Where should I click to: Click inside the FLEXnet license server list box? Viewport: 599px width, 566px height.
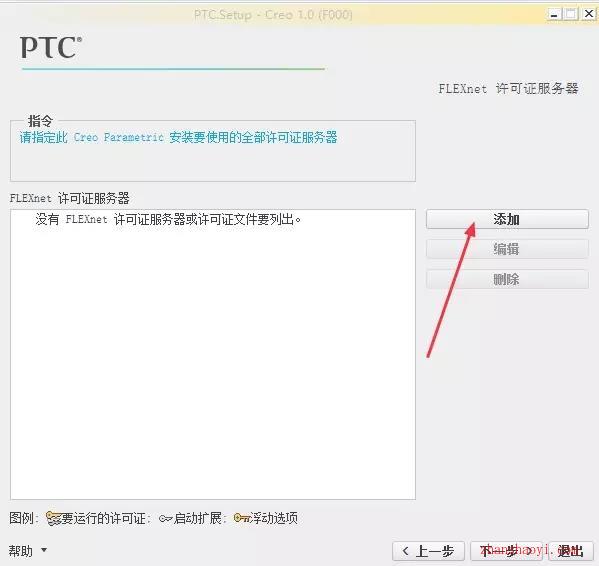(x=213, y=354)
